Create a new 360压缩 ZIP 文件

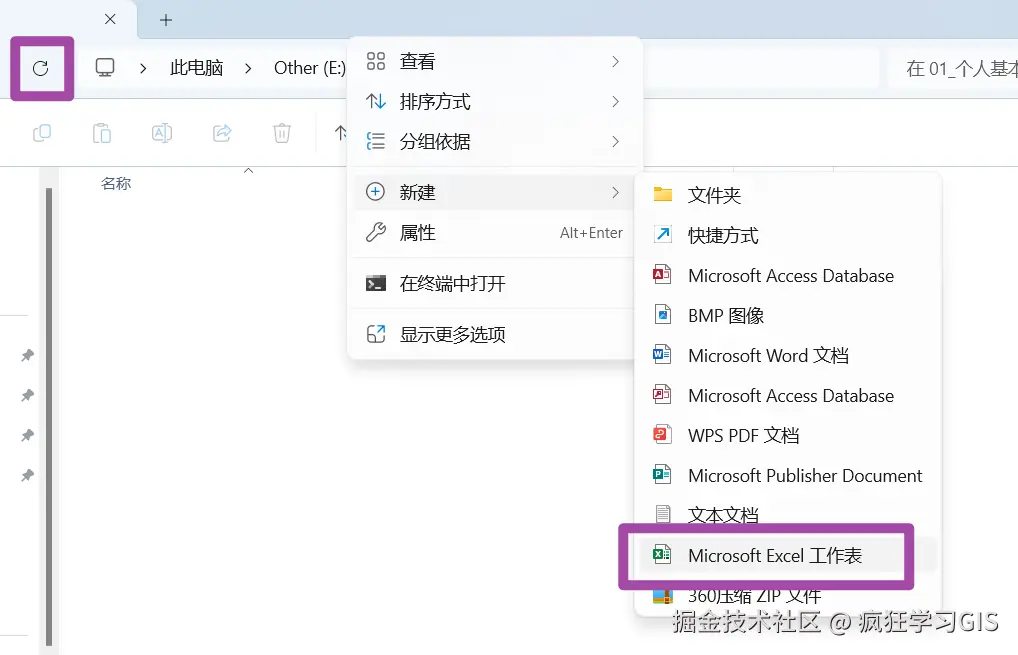click(788, 595)
